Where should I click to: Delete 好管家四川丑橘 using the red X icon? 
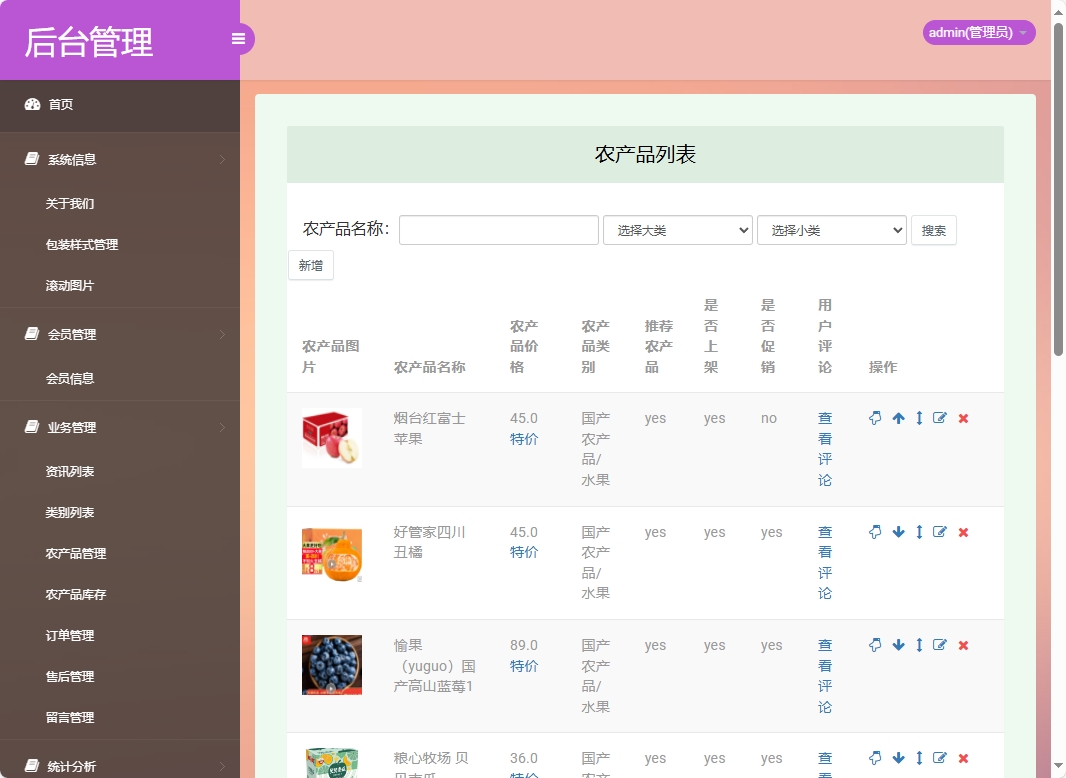point(963,532)
